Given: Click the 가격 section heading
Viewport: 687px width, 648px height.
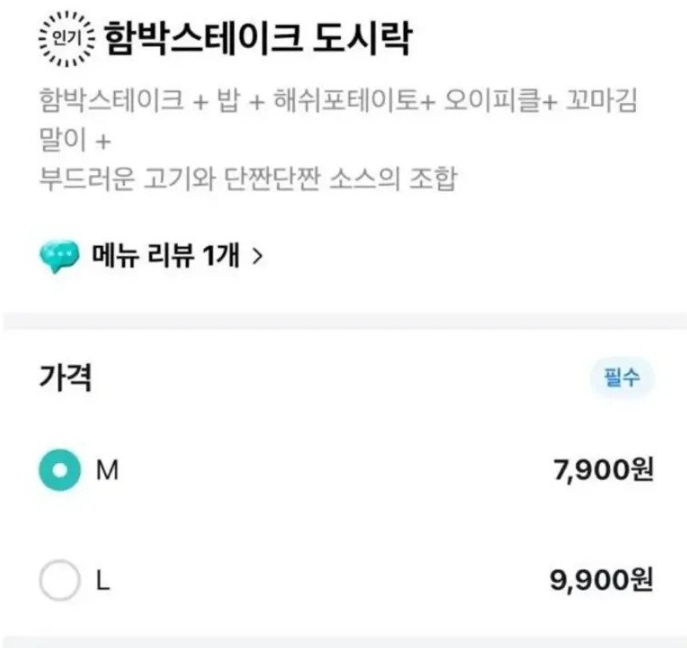Looking at the screenshot, I should [66, 377].
